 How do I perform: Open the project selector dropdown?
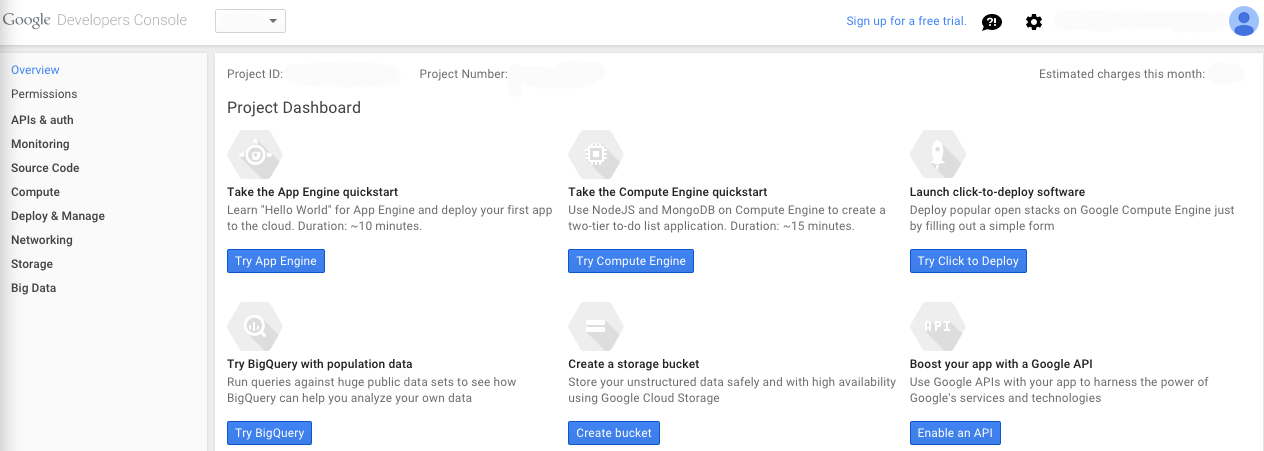(x=250, y=21)
